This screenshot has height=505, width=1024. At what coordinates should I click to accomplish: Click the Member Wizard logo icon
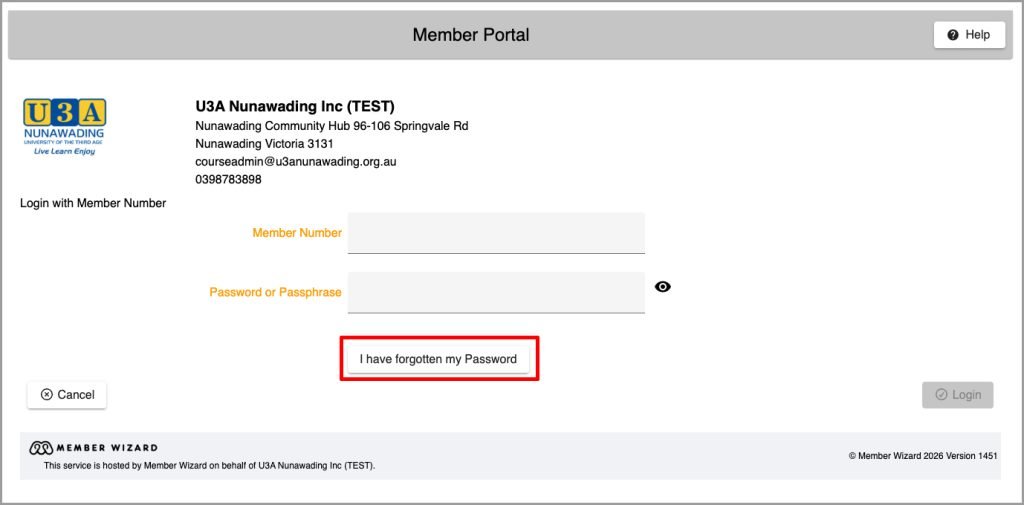[41, 448]
